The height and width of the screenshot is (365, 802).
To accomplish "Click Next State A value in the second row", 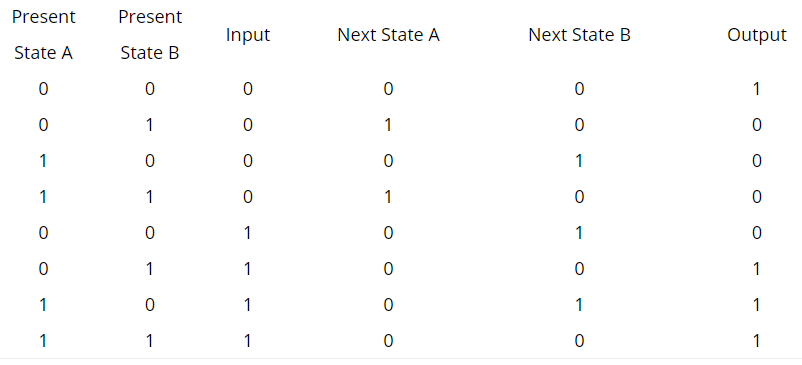I will [388, 125].
